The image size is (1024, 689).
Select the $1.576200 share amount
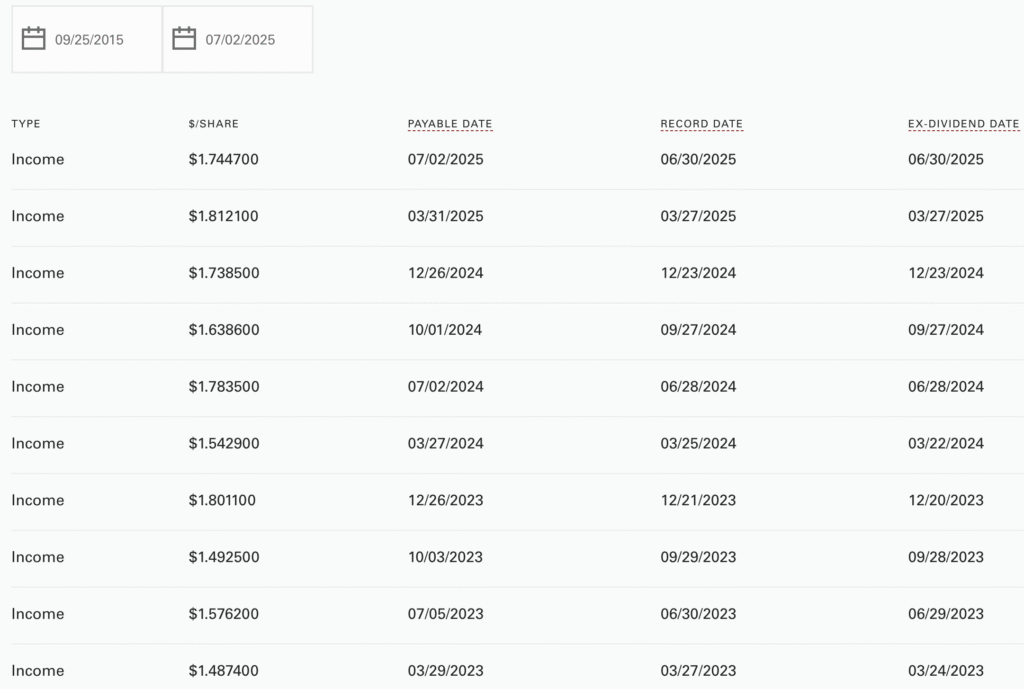[x=223, y=614]
